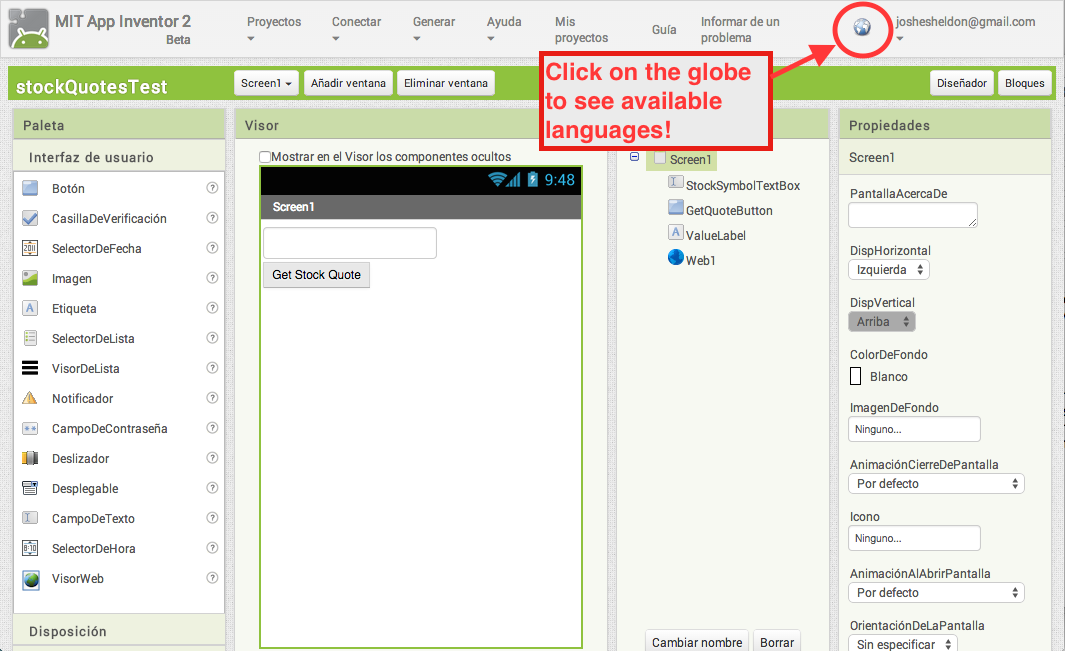Open the Guía link

tap(664, 29)
